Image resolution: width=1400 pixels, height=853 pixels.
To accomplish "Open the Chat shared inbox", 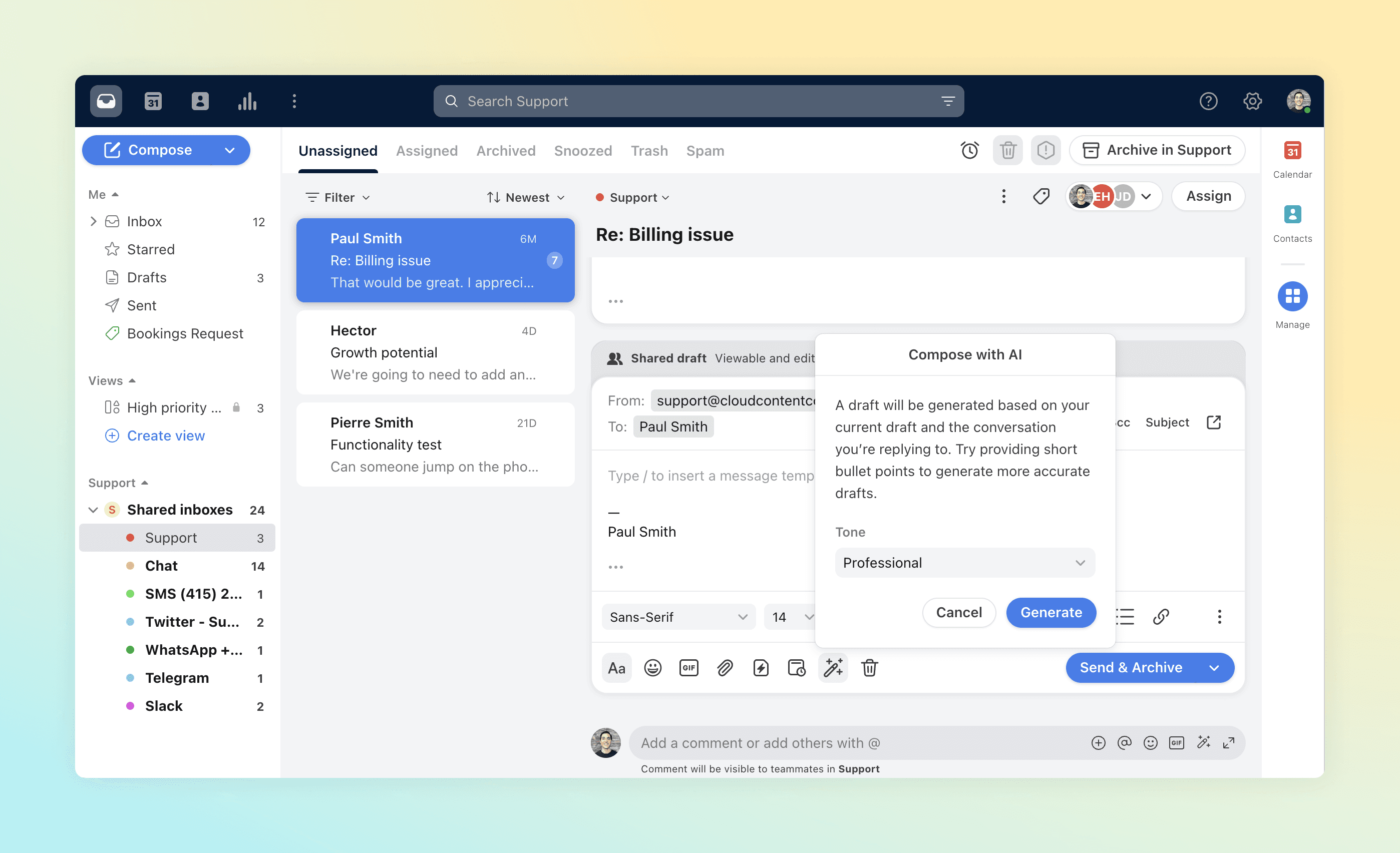I will [x=178, y=566].
